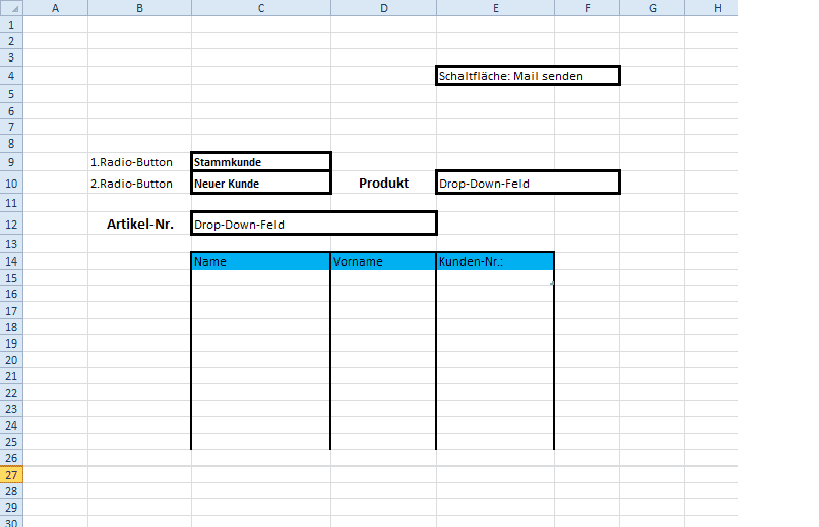The image size is (819, 527).
Task: Select highlighted row 27 header
Action: (11, 475)
